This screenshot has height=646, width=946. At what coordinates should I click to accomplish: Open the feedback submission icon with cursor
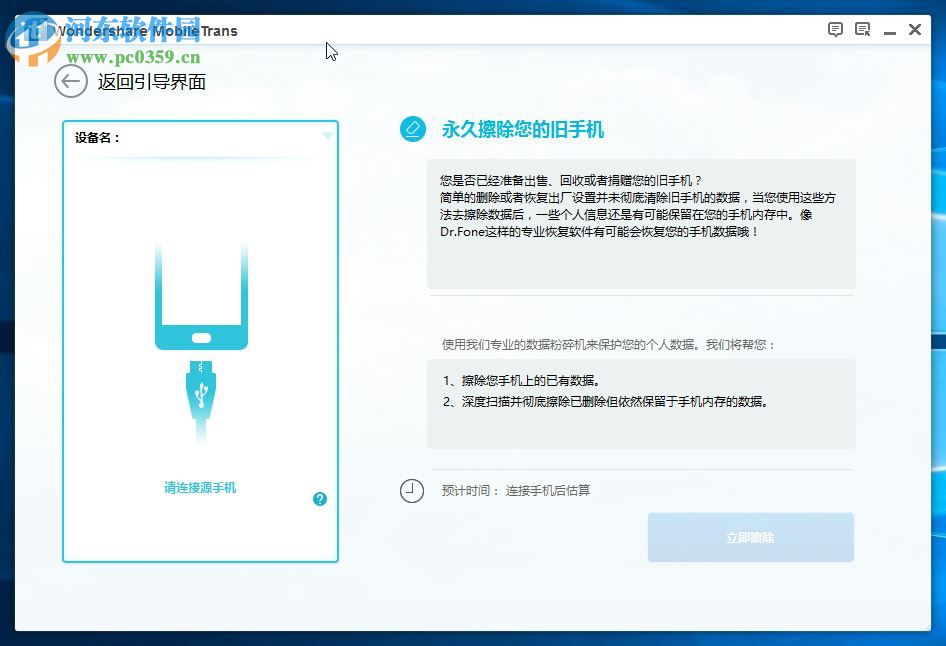point(861,29)
